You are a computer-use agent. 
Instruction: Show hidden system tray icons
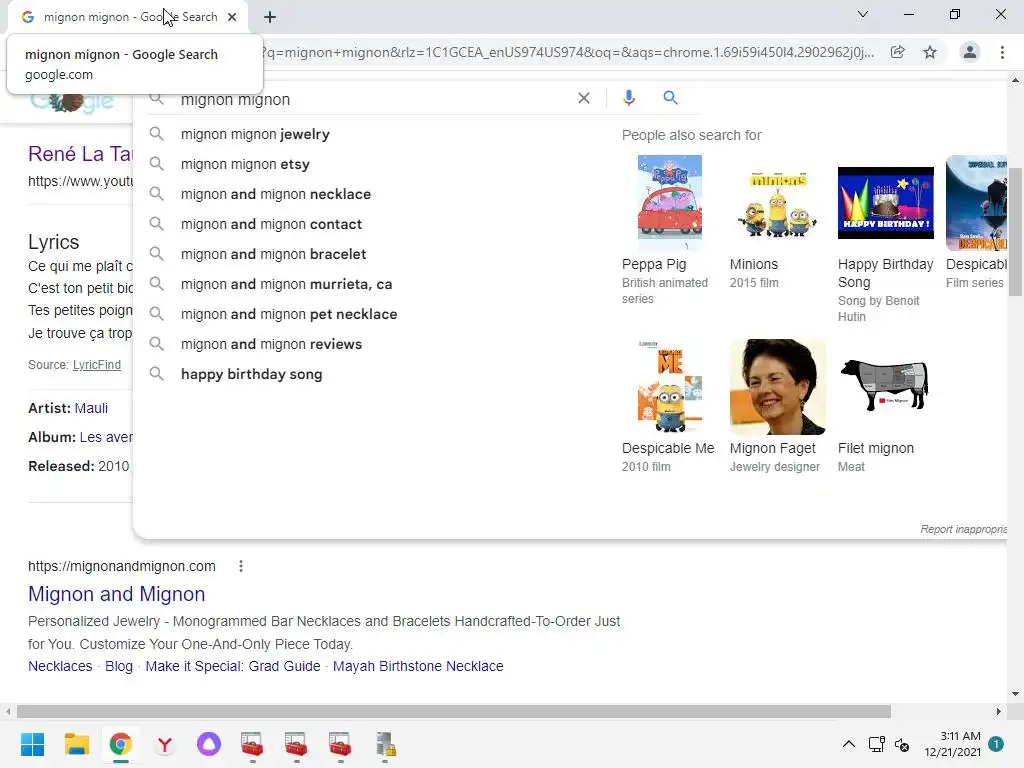(848, 744)
